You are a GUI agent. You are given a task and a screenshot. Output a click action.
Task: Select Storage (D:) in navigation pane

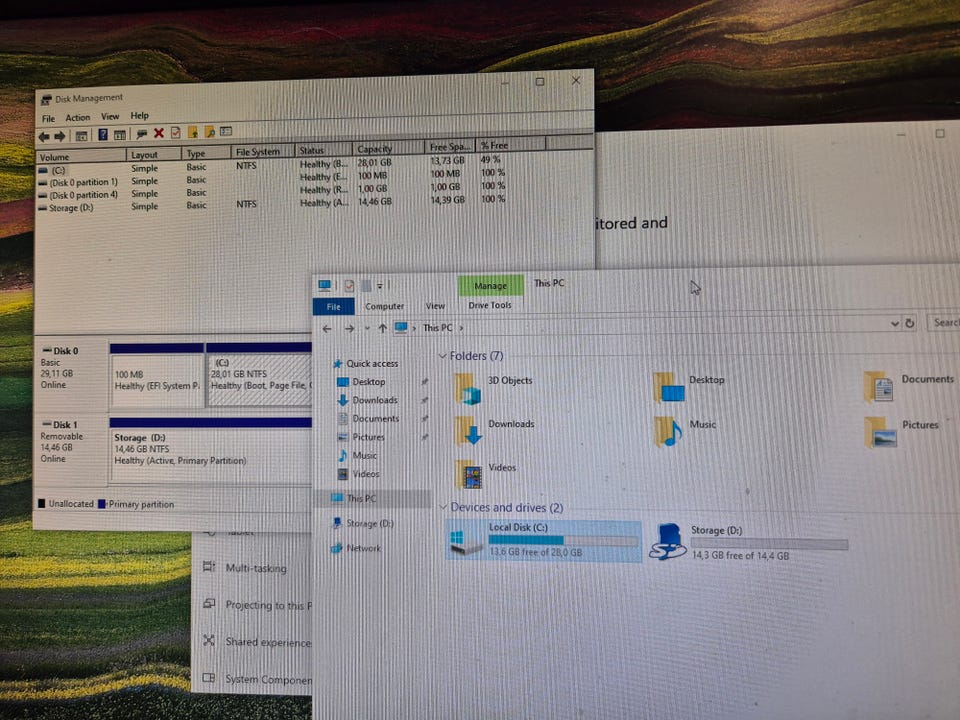click(x=362, y=523)
